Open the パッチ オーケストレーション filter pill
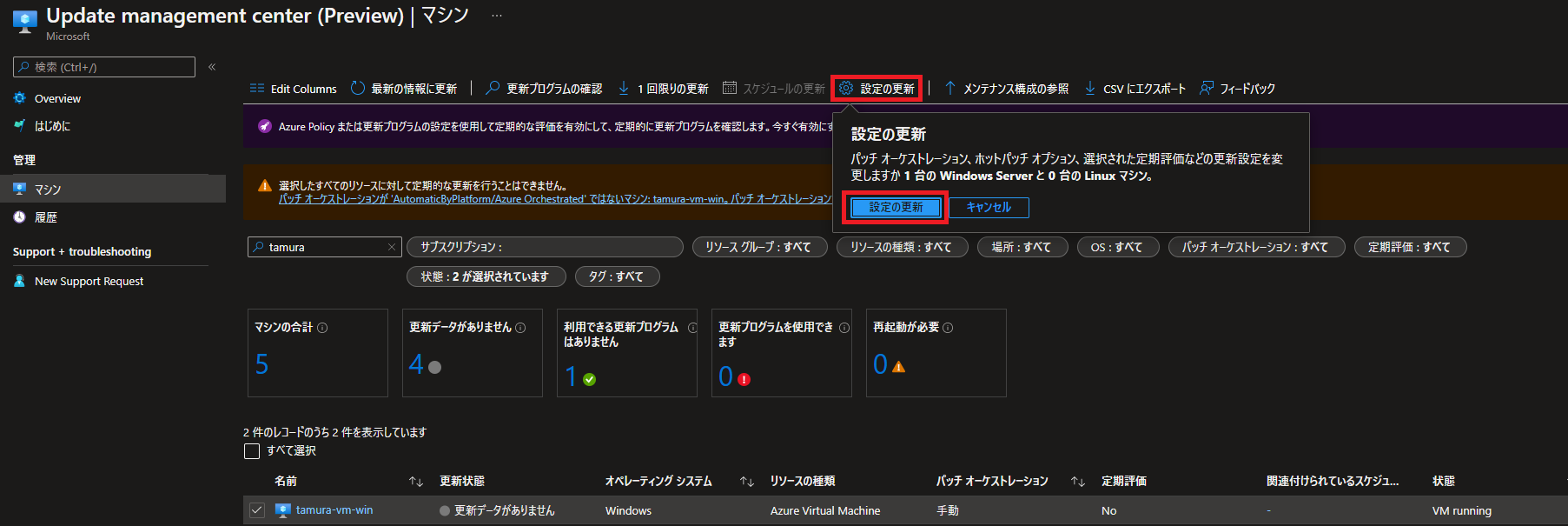The image size is (1568, 526). click(1256, 247)
